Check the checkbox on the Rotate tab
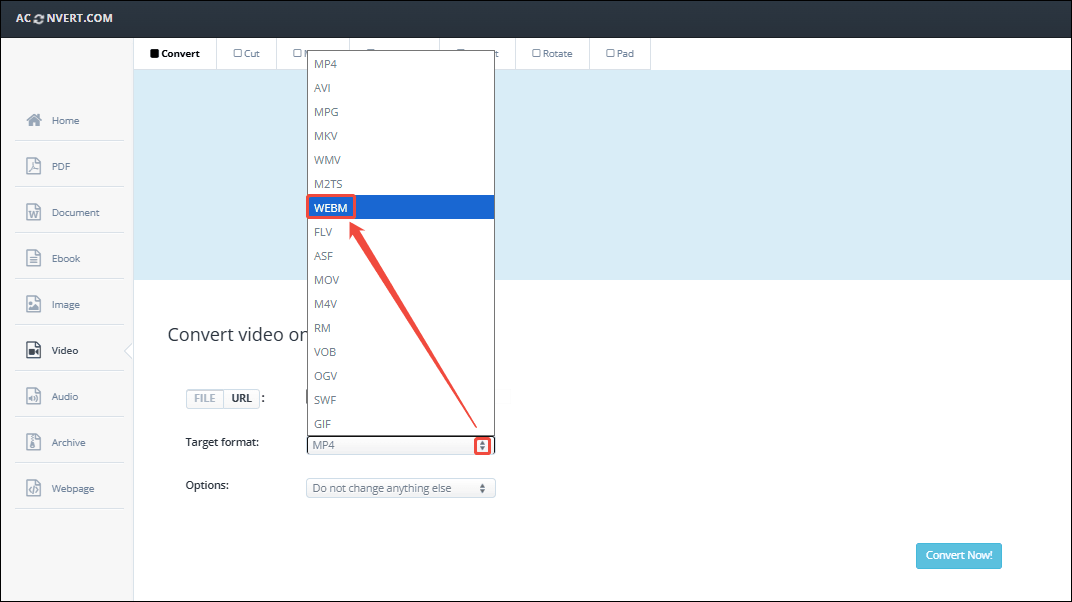Image resolution: width=1072 pixels, height=602 pixels. (x=535, y=53)
